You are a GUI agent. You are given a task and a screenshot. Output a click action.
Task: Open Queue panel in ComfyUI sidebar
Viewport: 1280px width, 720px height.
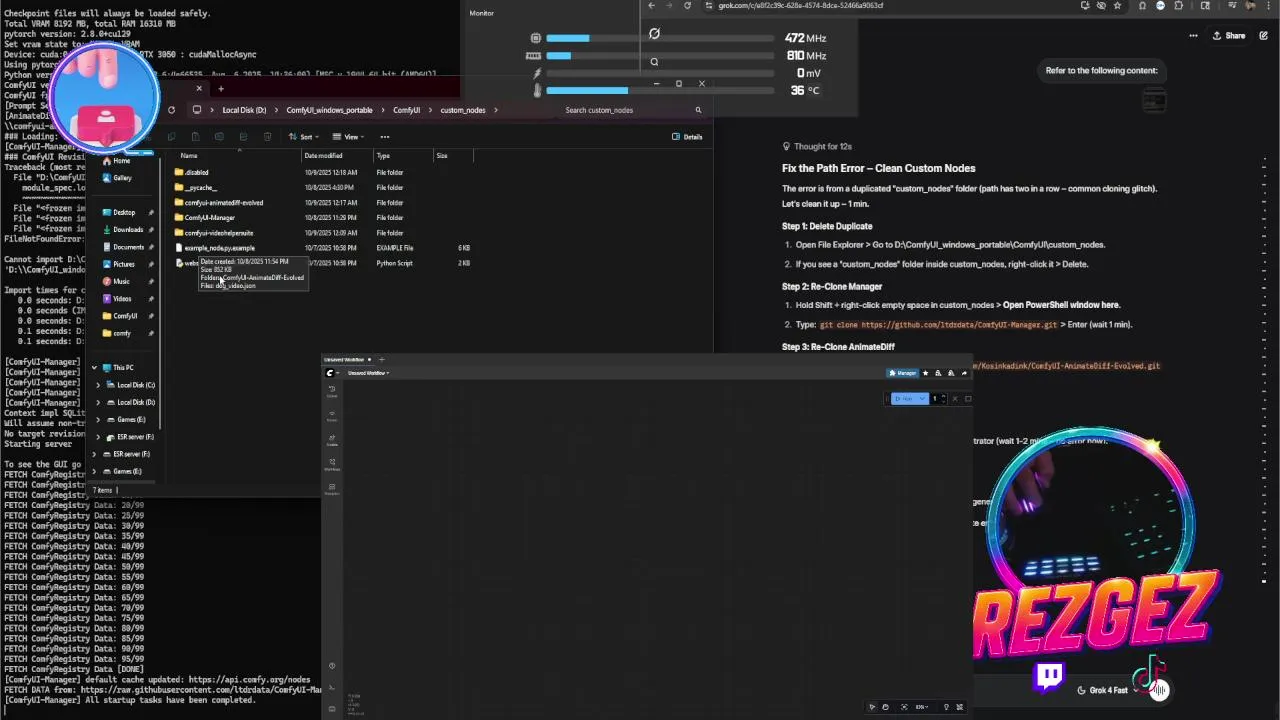coord(332,390)
